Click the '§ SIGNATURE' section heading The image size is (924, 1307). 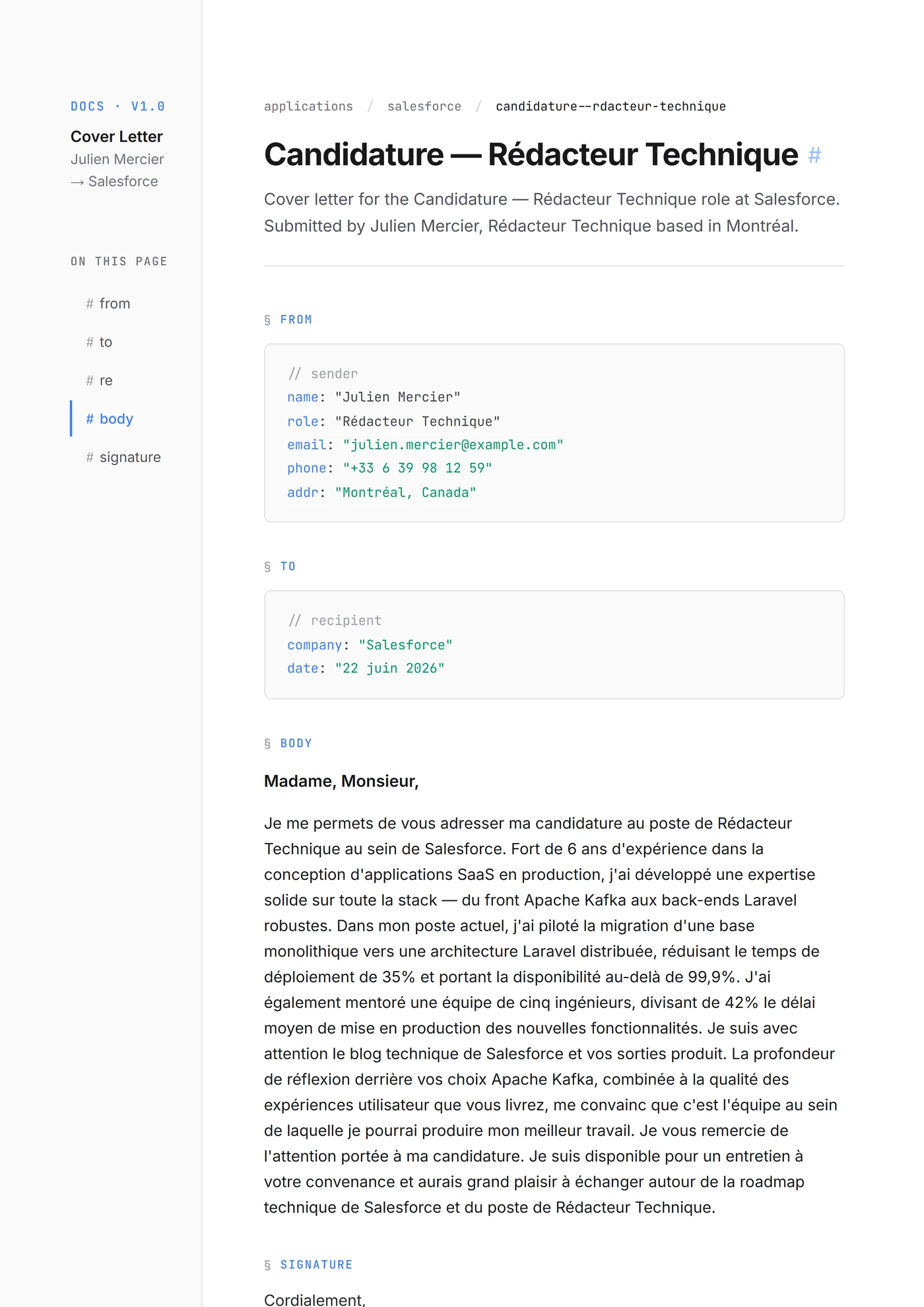click(308, 1265)
